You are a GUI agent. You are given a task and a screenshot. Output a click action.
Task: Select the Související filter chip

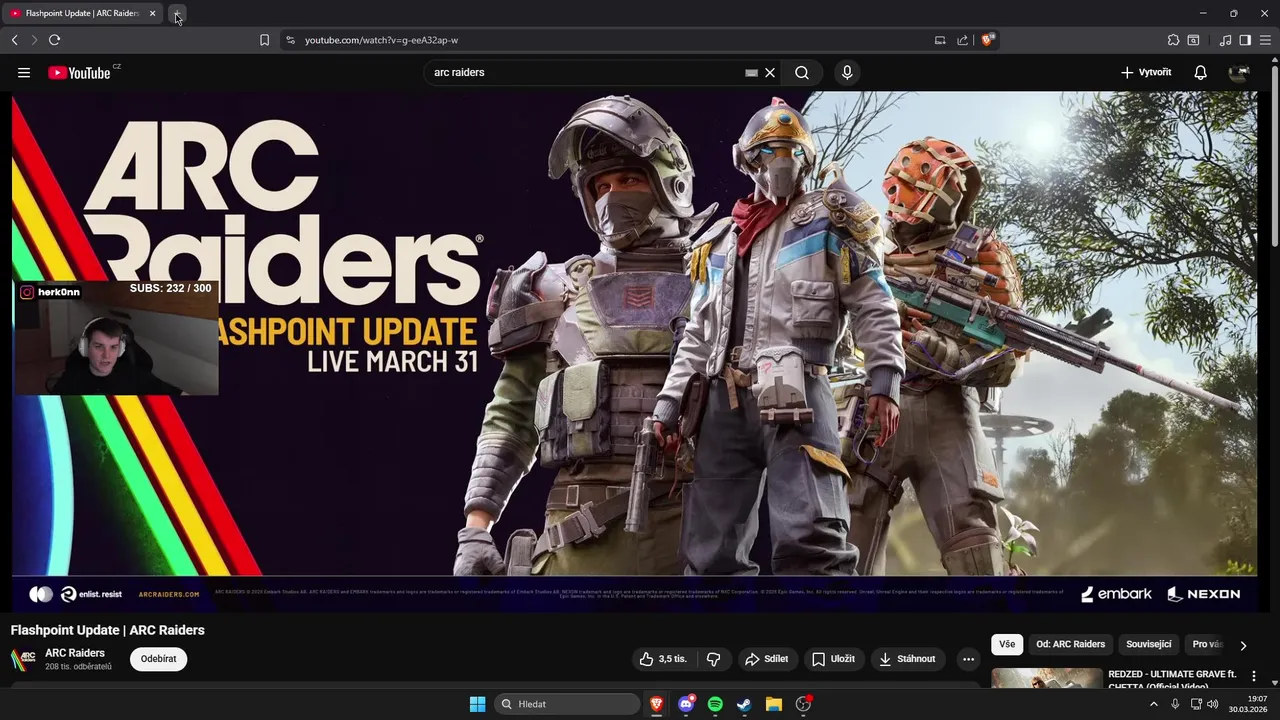point(1149,644)
